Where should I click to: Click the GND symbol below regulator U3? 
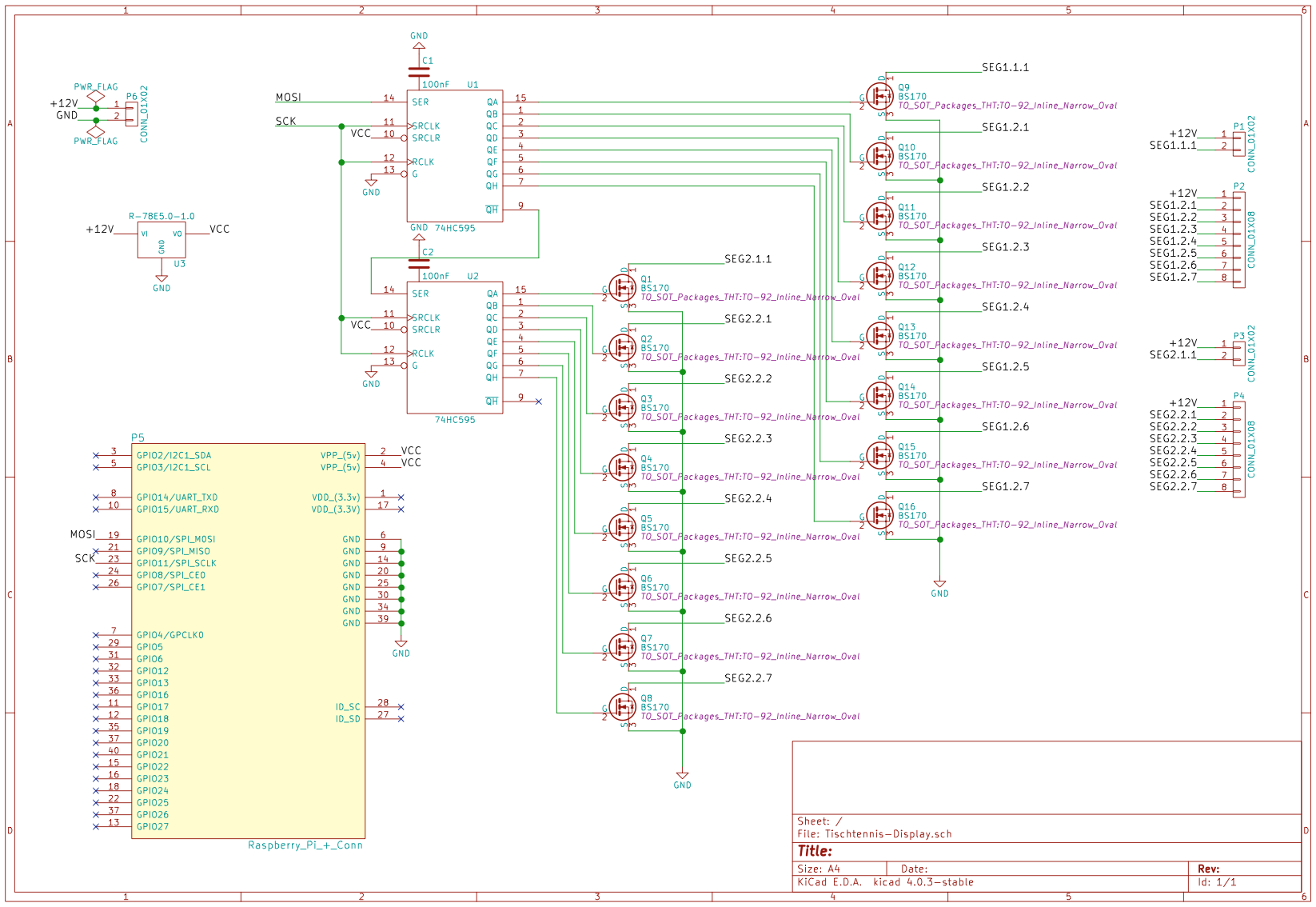162,281
